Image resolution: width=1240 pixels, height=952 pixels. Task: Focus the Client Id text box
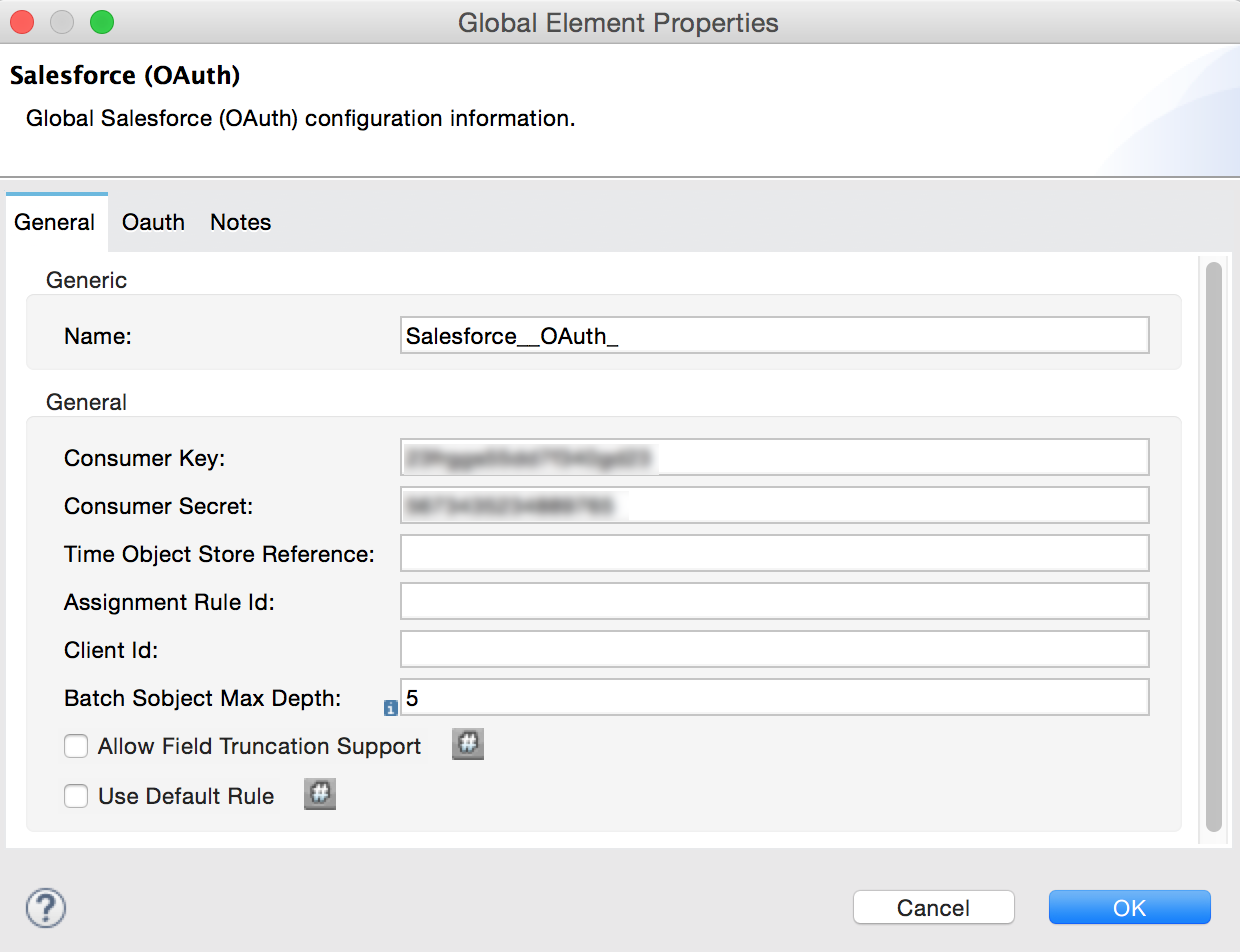coord(774,650)
